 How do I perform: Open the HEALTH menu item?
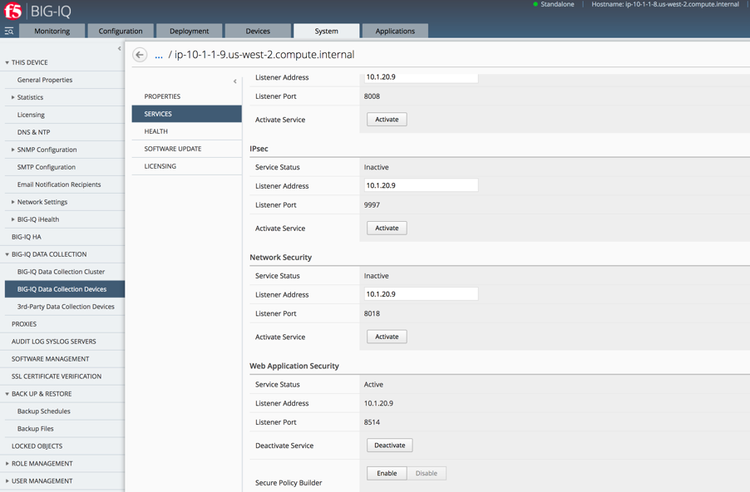tap(156, 131)
